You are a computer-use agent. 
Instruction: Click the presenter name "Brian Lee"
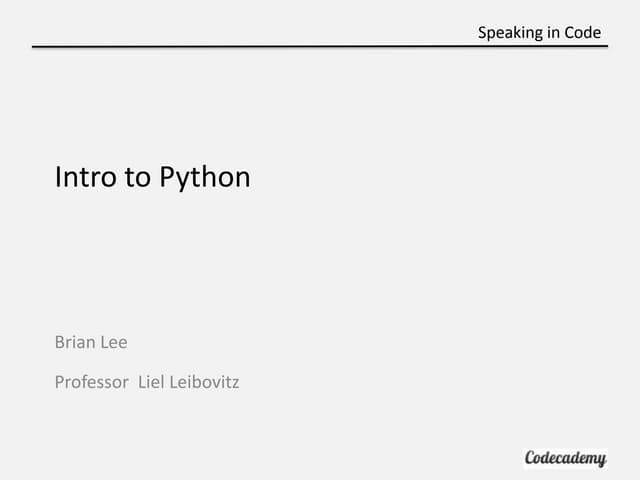point(91,342)
